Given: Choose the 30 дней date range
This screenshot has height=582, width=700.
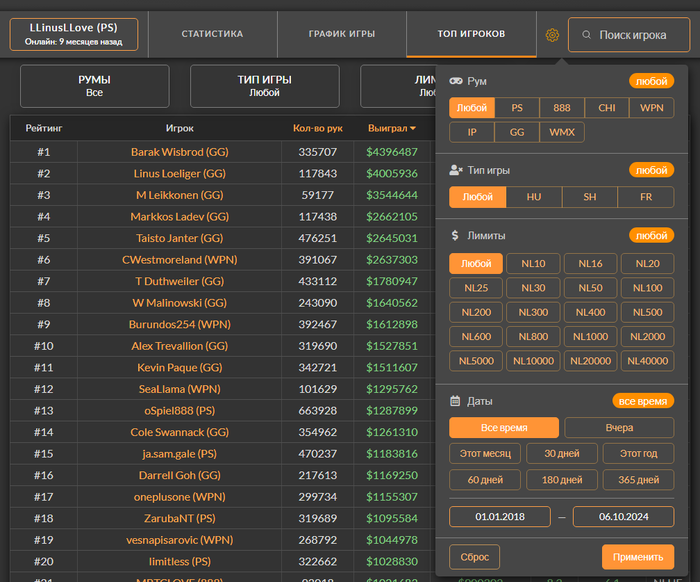Looking at the screenshot, I should (x=561, y=454).
